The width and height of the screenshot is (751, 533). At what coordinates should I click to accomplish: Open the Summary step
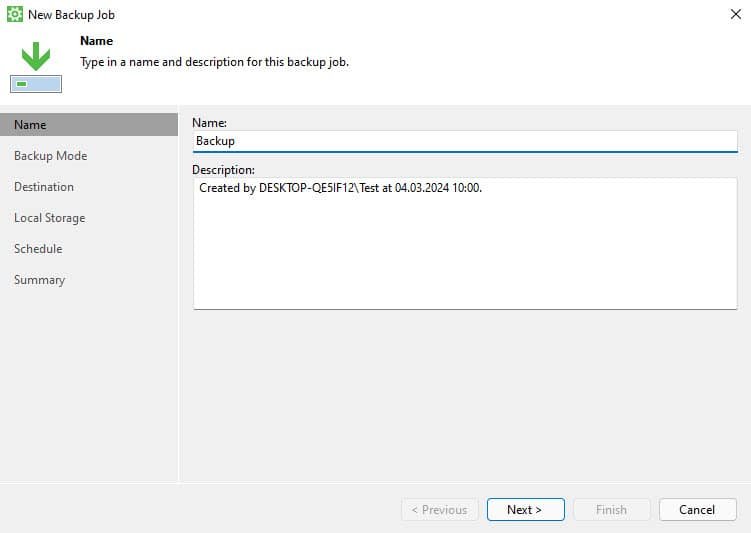pyautogui.click(x=39, y=280)
